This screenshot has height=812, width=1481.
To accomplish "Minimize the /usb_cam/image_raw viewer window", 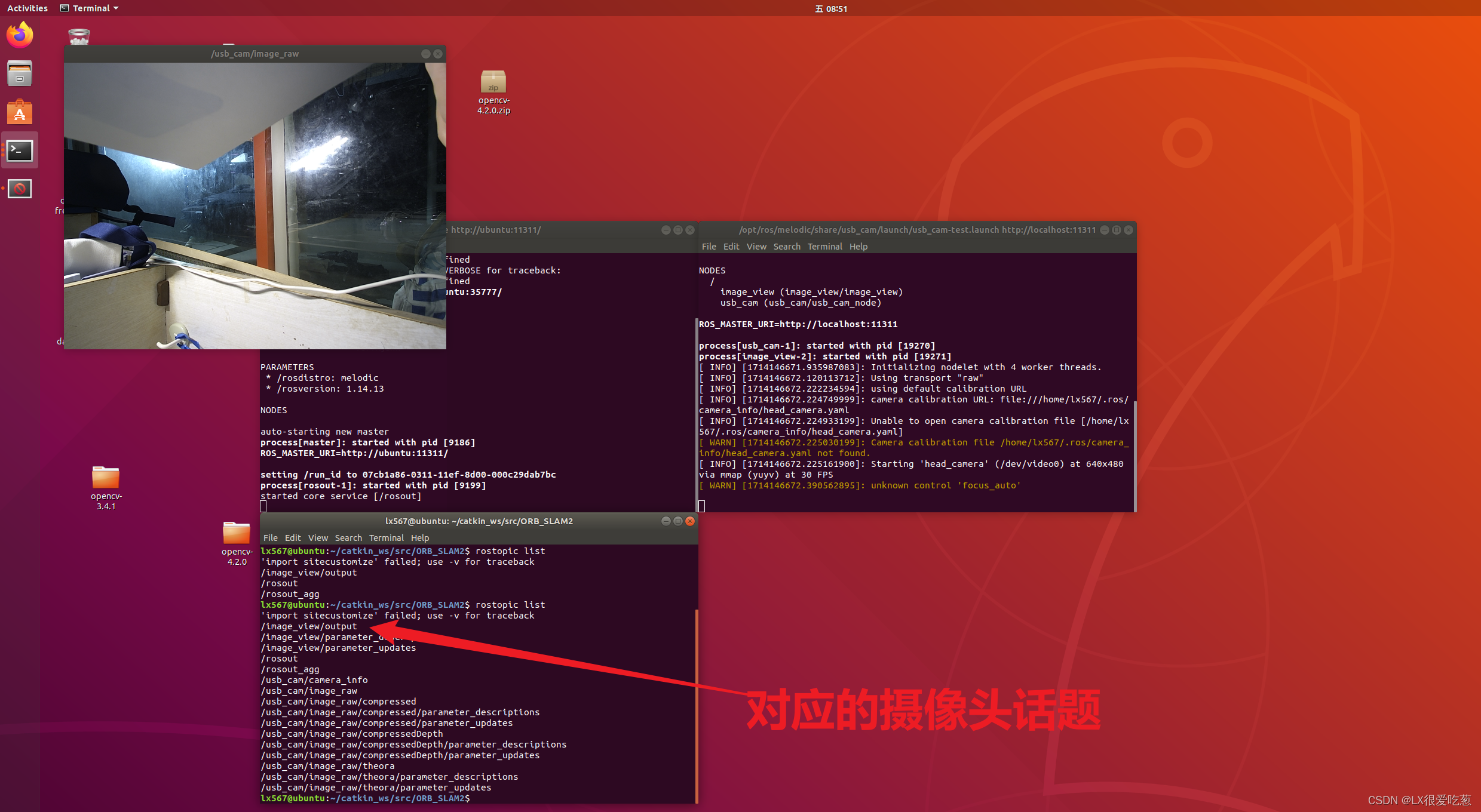I will 426,54.
